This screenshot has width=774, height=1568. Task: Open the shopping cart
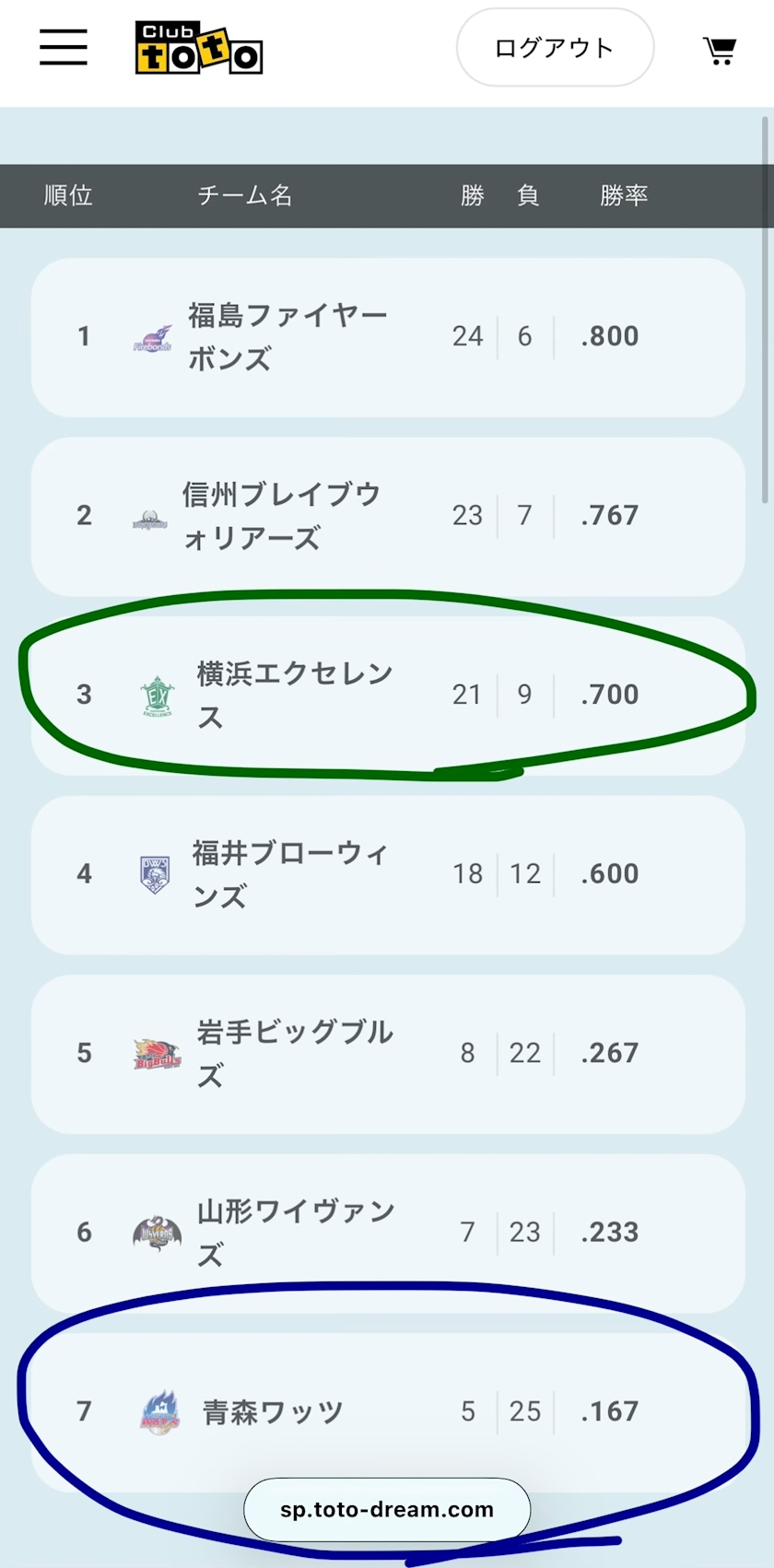tap(719, 50)
